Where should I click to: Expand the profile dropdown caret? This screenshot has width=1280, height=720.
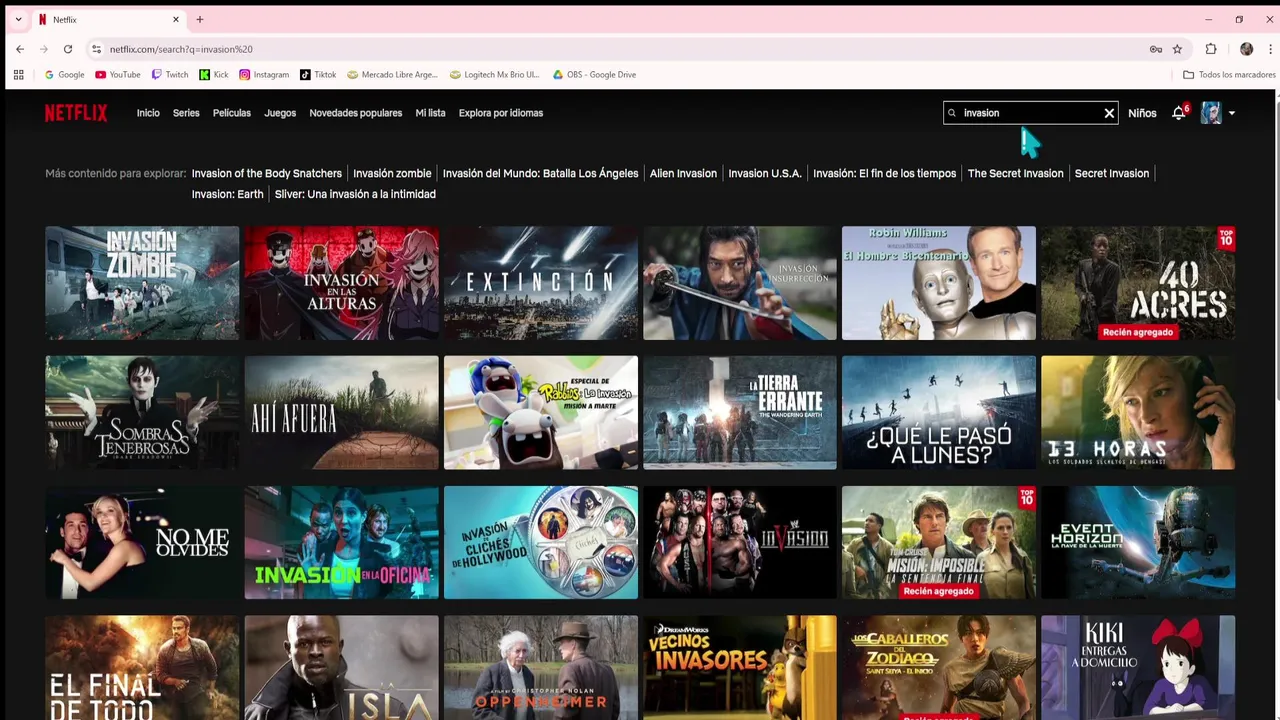pos(1232,114)
